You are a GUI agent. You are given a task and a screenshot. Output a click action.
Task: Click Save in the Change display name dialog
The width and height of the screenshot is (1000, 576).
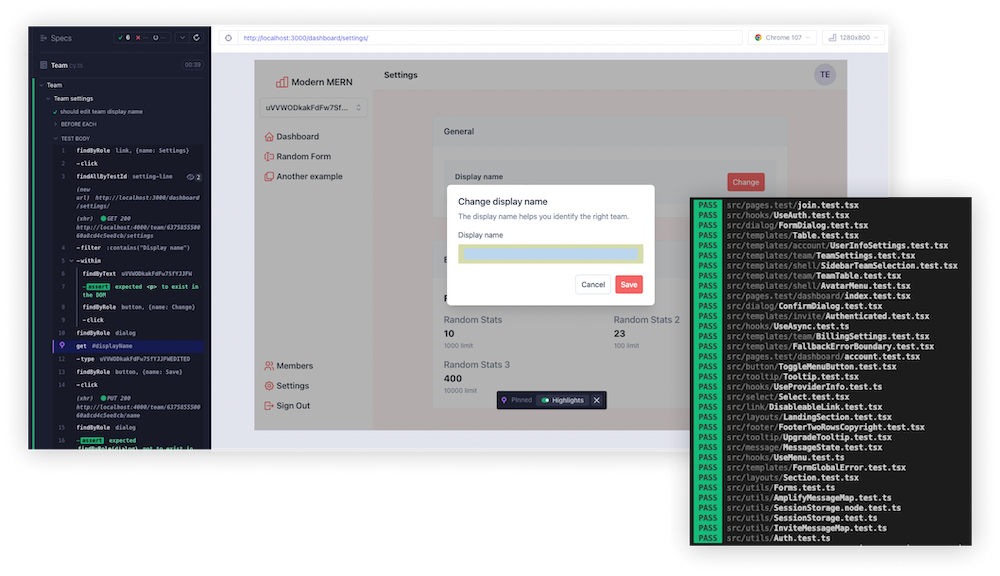pos(629,284)
